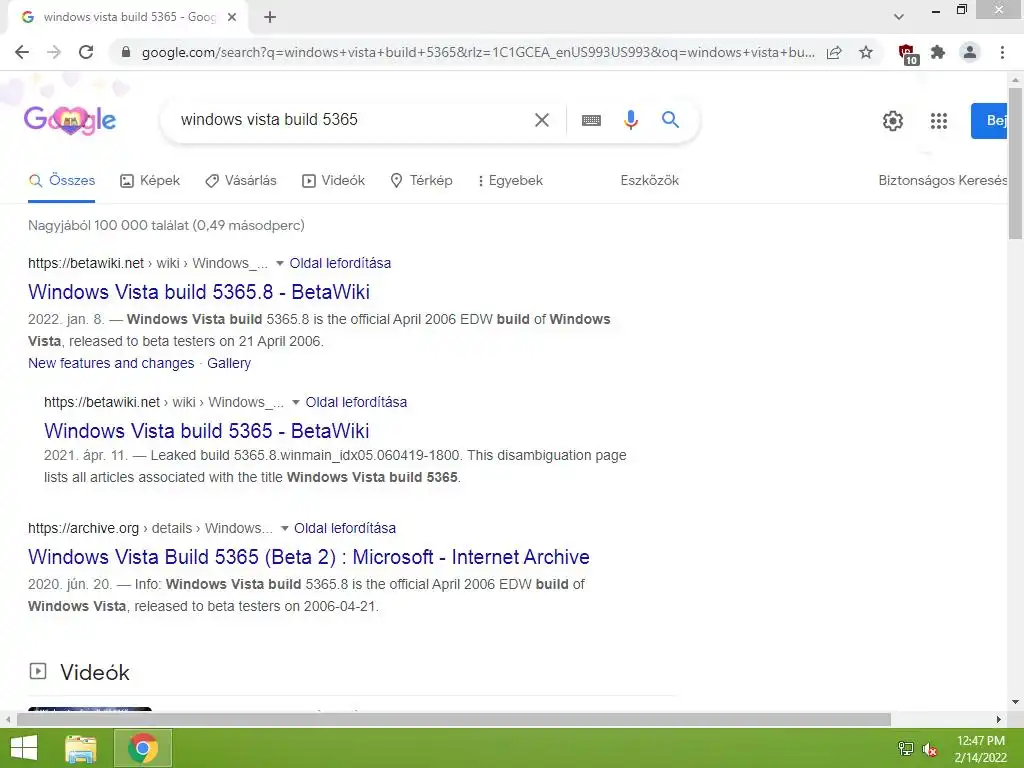Open Windows Vista build 5365 - BetaWiki
The width and height of the screenshot is (1024, 768).
(x=206, y=431)
